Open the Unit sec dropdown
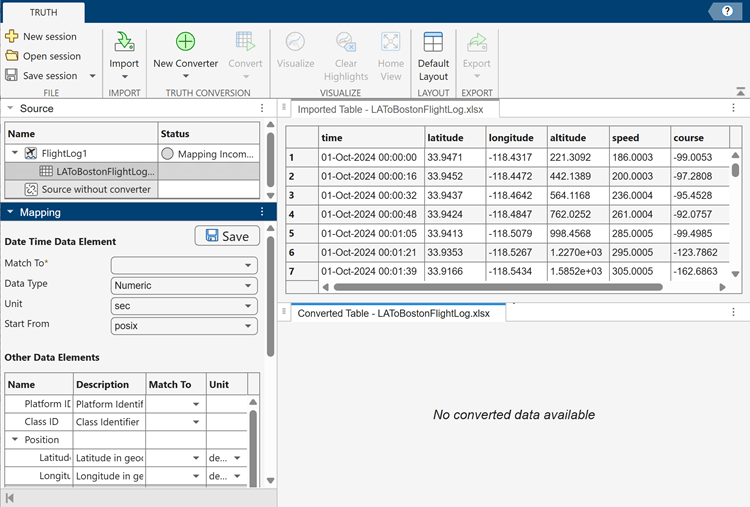The width and height of the screenshot is (750, 507). click(184, 306)
